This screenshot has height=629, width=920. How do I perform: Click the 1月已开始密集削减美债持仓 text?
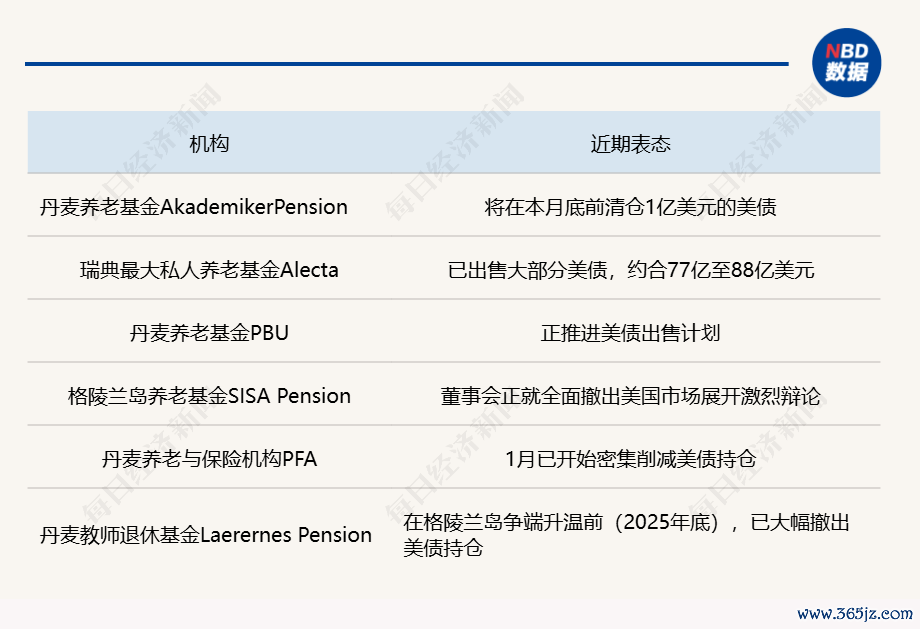point(630,459)
